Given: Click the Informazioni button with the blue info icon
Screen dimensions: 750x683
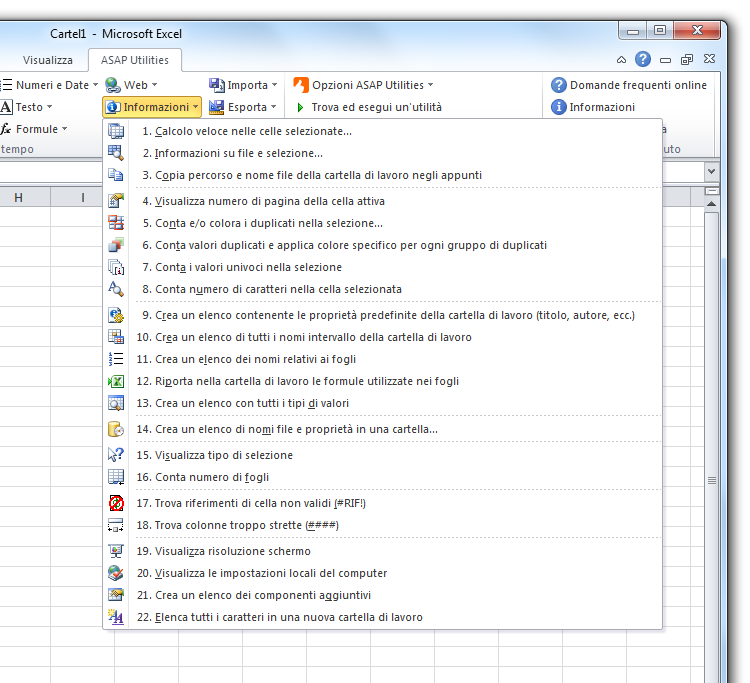Looking at the screenshot, I should click(x=593, y=107).
